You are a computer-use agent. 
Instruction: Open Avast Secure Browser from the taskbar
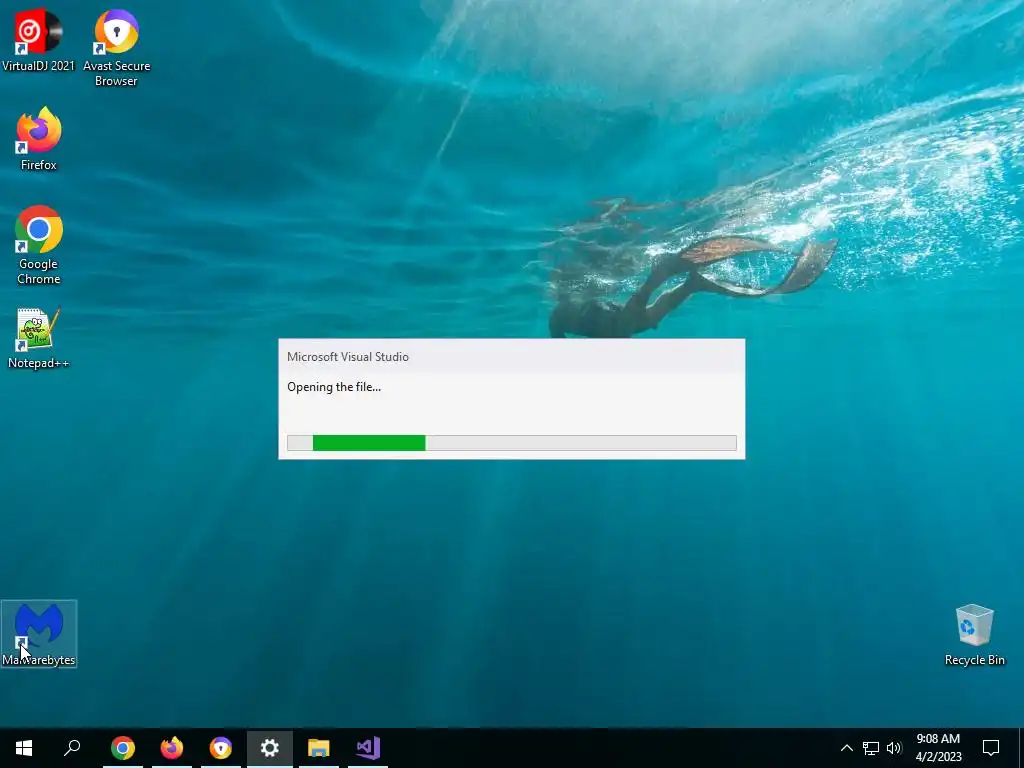coord(221,748)
